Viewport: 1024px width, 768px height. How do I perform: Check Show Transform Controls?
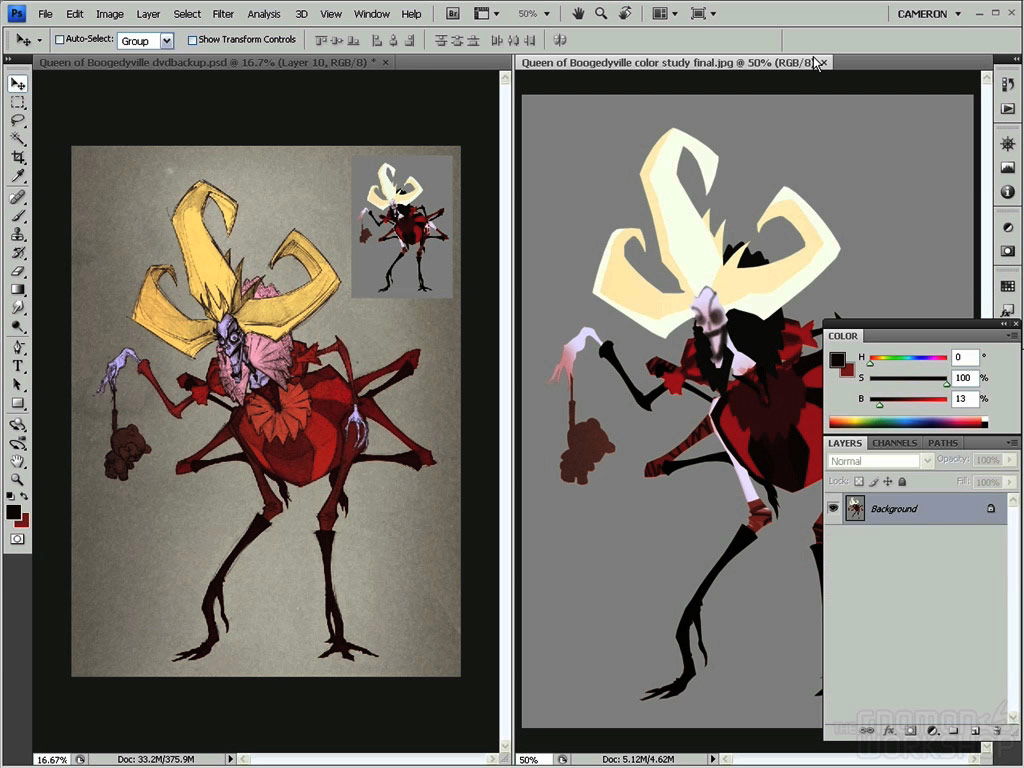[193, 40]
